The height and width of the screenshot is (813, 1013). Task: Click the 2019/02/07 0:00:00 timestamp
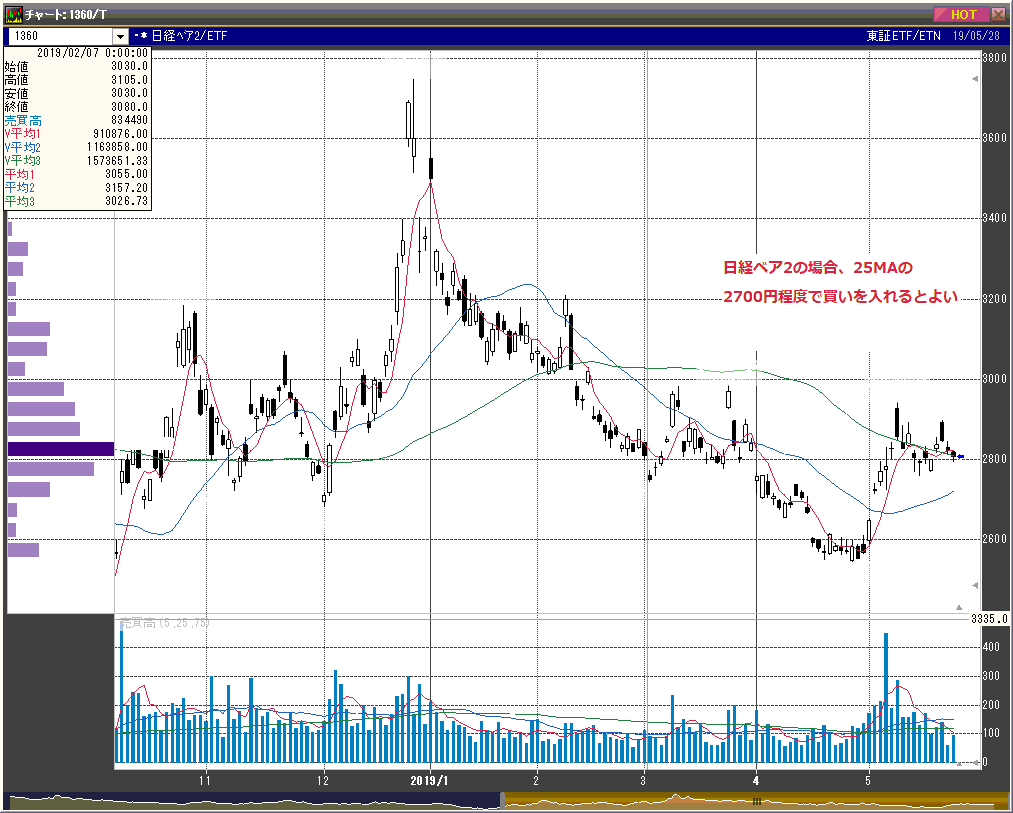point(92,53)
